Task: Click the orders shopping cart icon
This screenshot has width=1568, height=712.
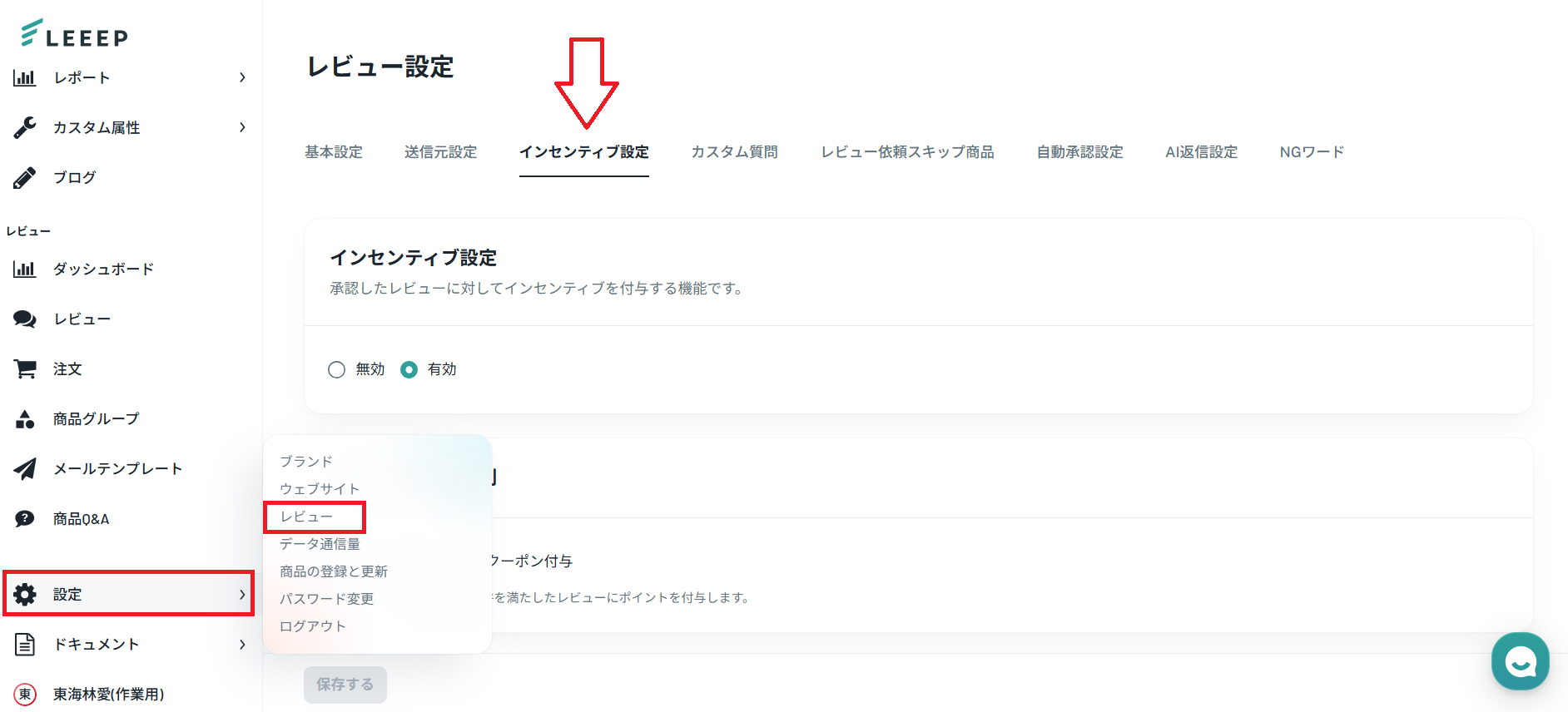Action: pos(25,368)
